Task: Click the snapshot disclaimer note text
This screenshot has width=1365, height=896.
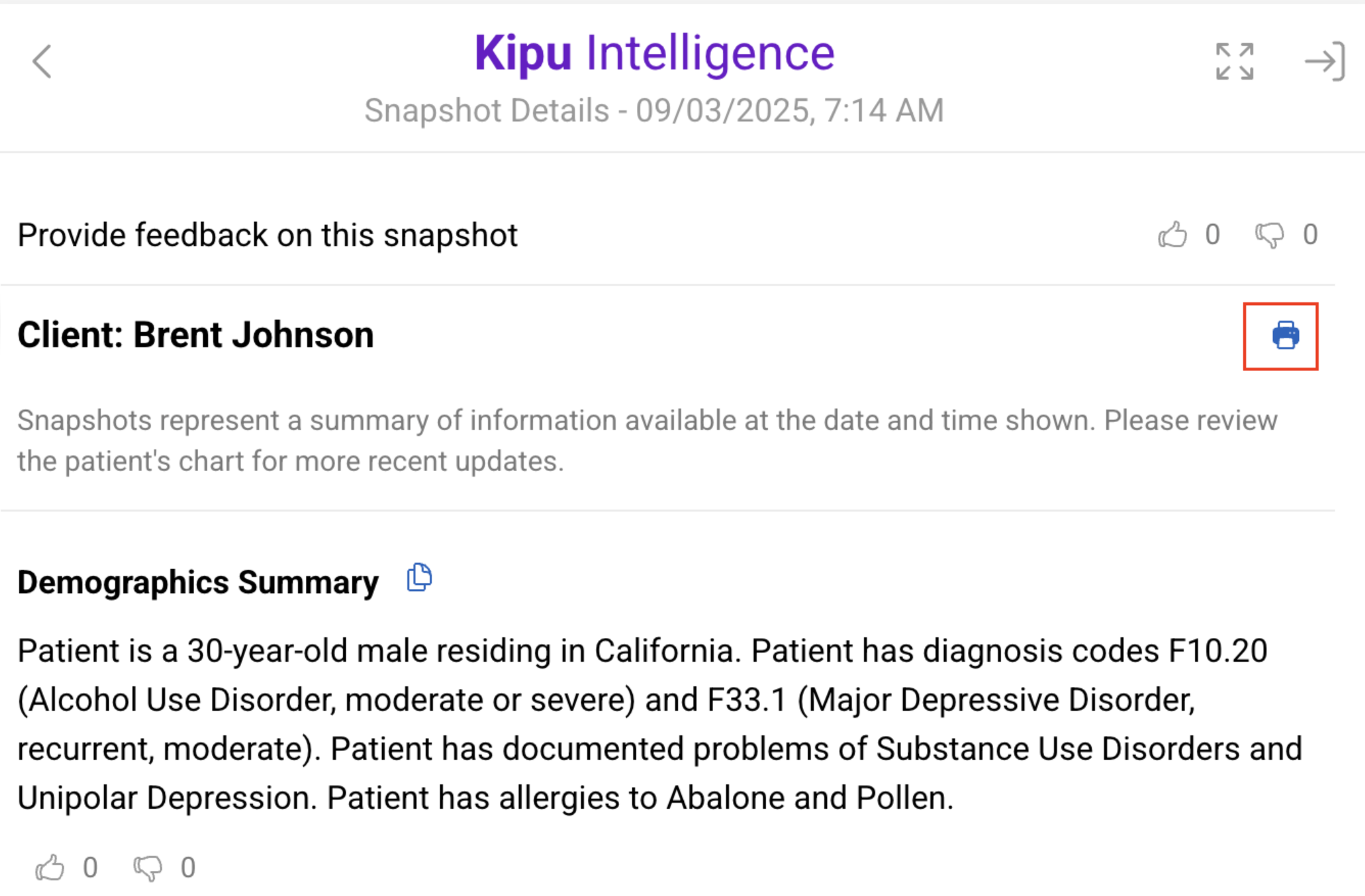Action: pos(647,441)
